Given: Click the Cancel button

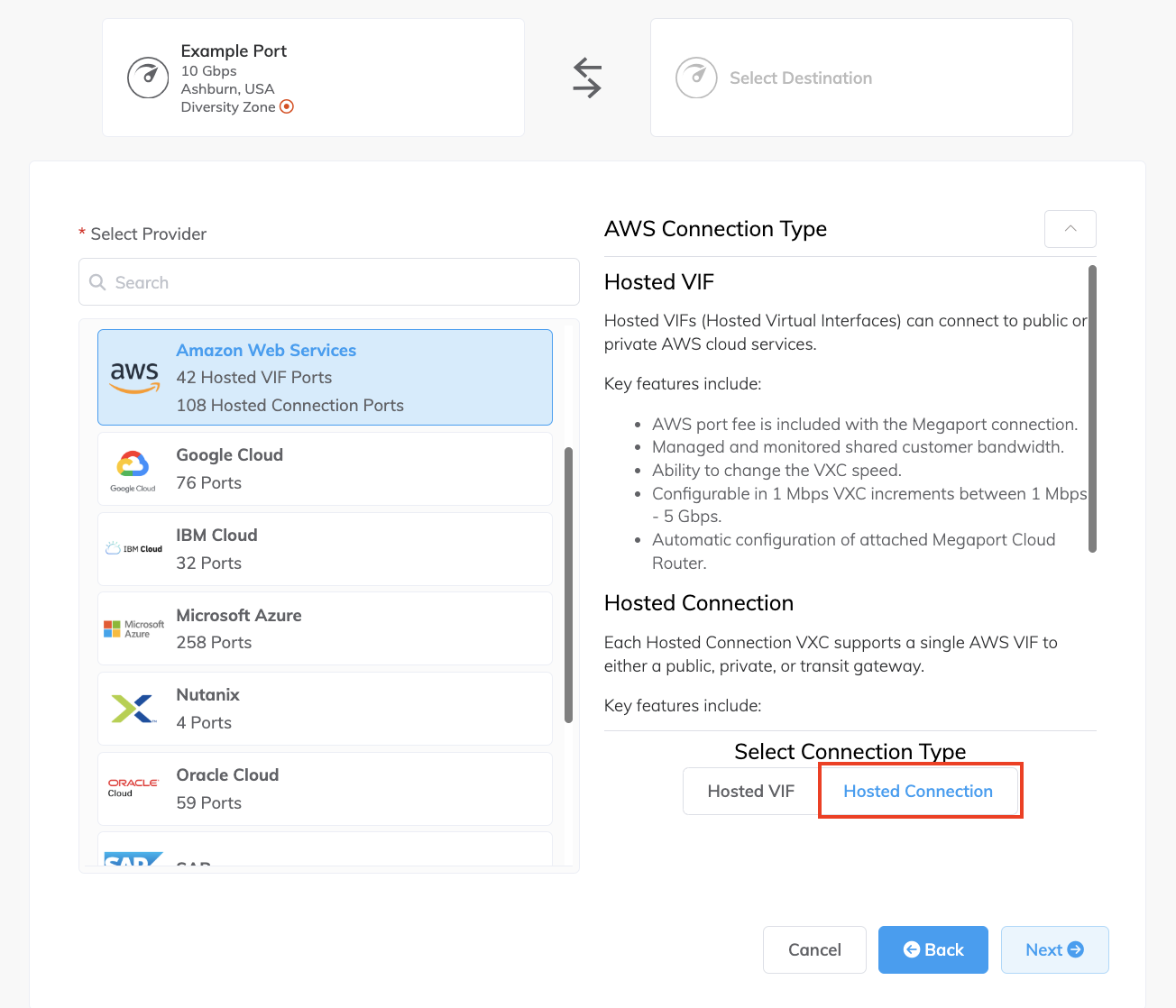Looking at the screenshot, I should [813, 949].
